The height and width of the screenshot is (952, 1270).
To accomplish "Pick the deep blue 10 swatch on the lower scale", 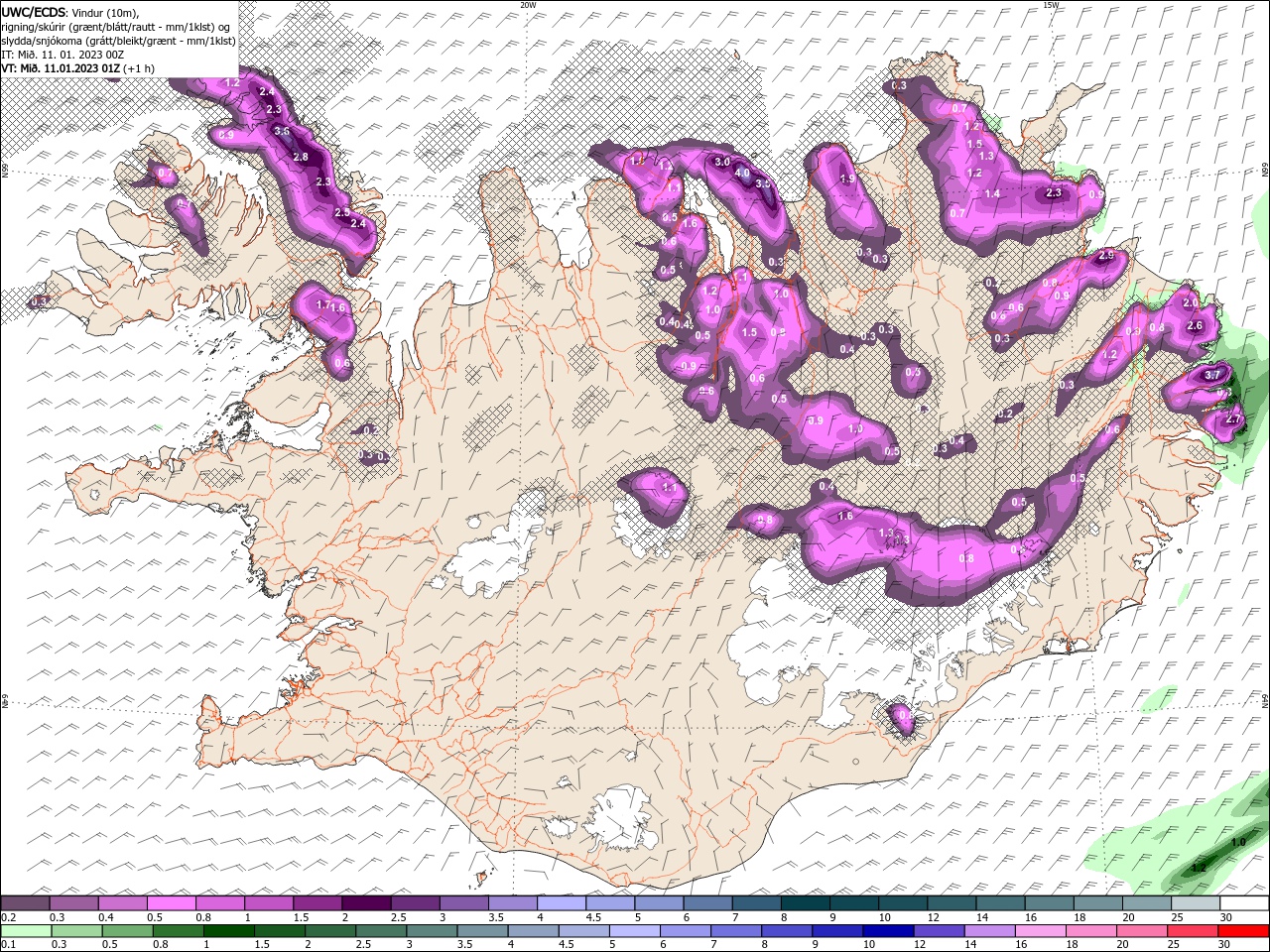I will point(888,931).
